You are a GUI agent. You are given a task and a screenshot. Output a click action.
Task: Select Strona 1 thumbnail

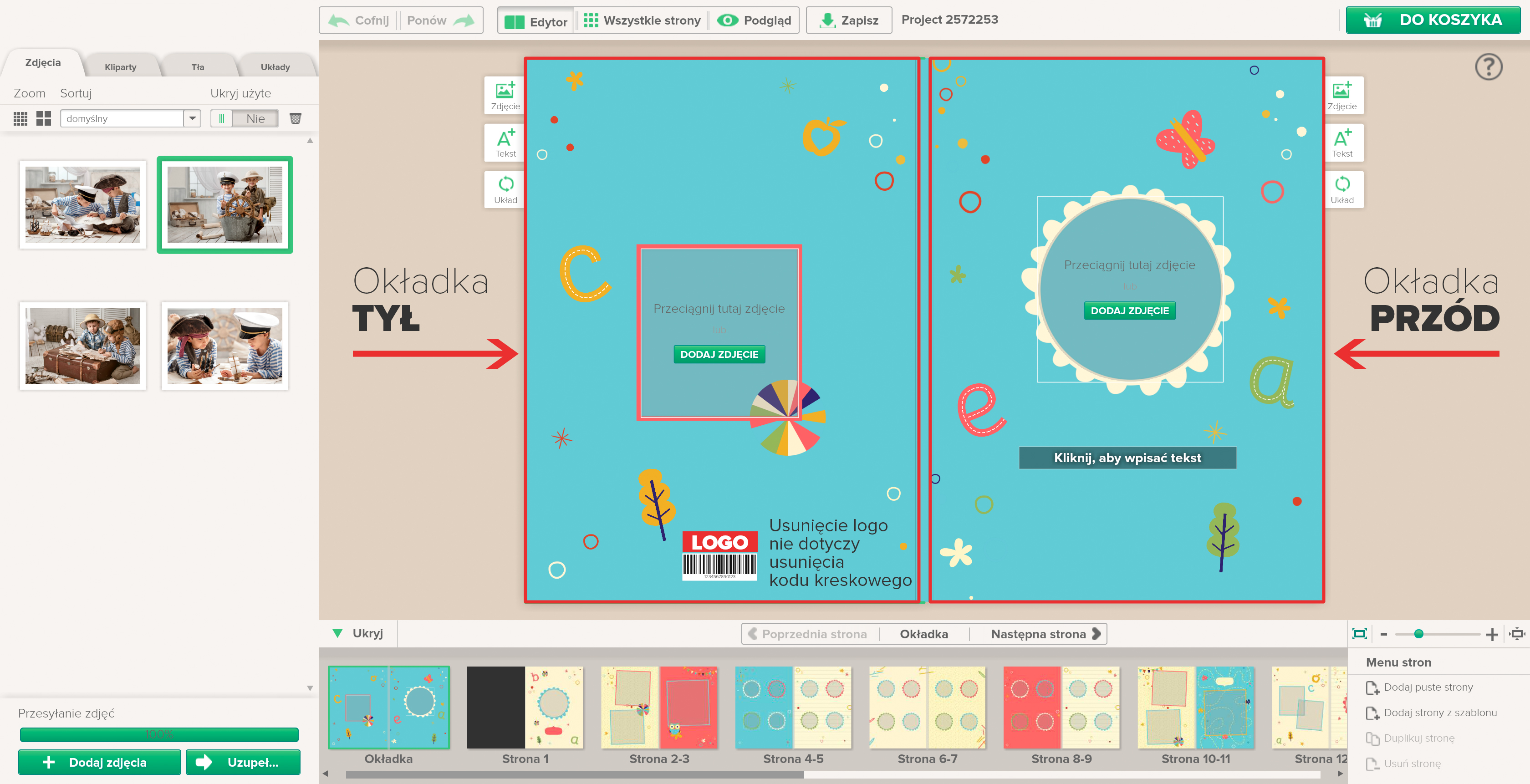coord(525,707)
